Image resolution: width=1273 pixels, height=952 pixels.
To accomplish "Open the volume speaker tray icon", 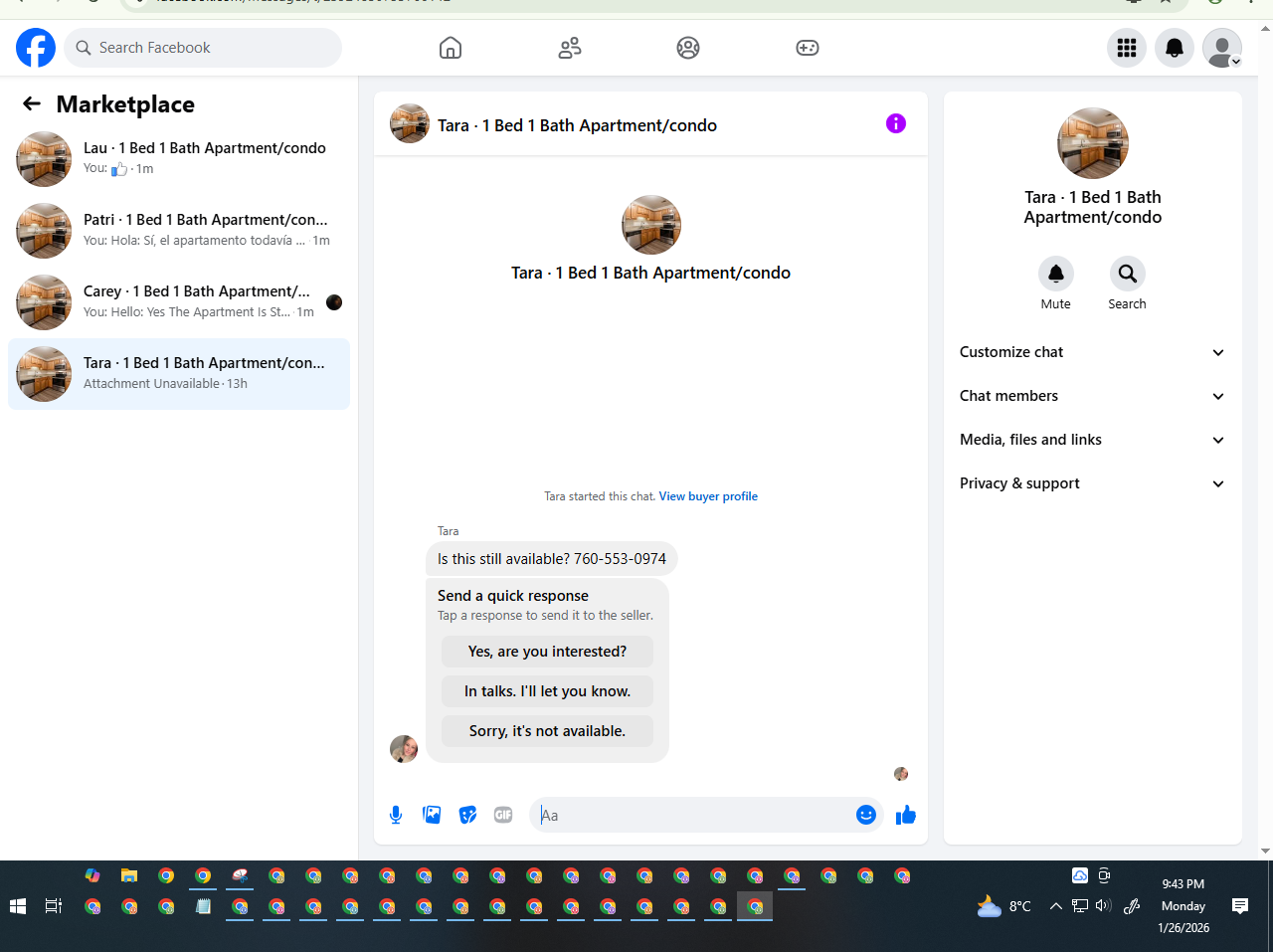I will coord(1103,905).
